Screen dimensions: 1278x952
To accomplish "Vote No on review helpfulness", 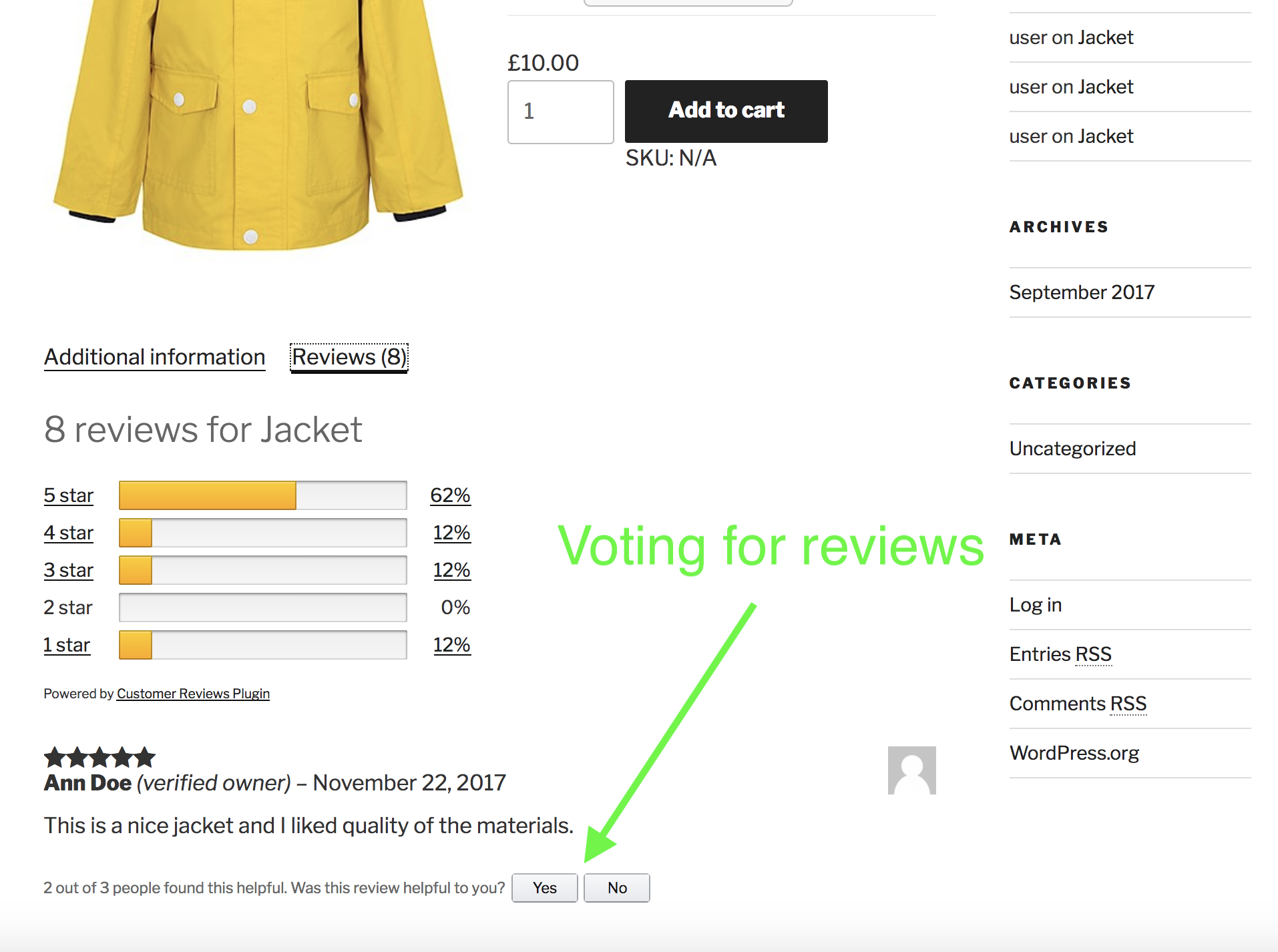I will pyautogui.click(x=616, y=888).
